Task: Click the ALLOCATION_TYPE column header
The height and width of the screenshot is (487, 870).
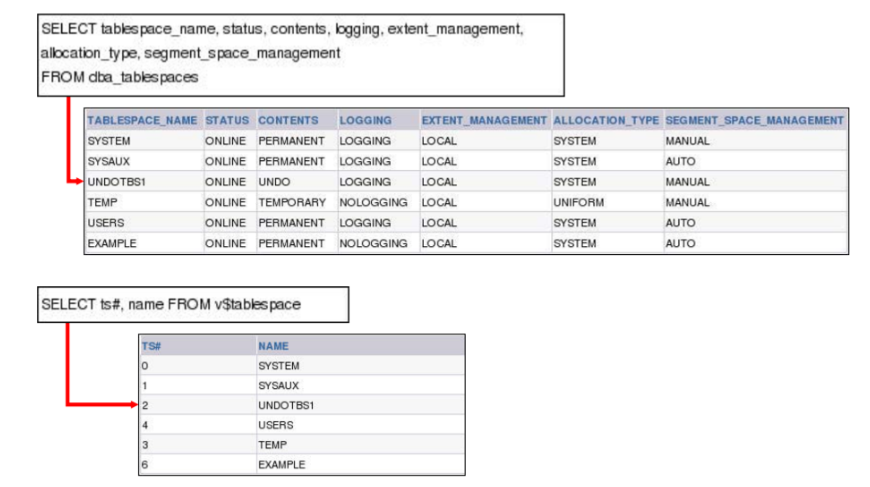Action: pos(606,120)
